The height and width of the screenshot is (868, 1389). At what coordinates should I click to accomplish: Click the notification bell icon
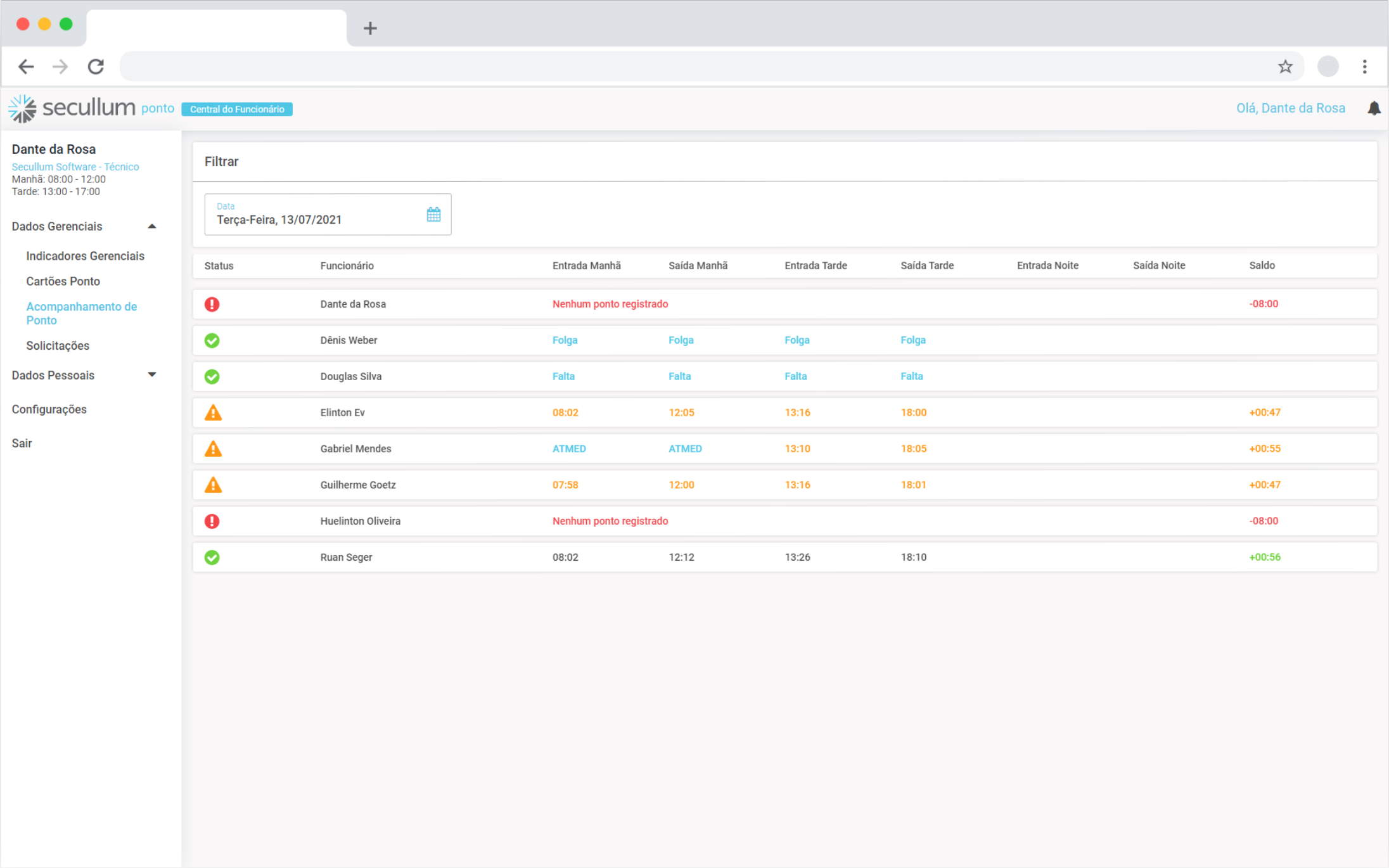(x=1373, y=108)
